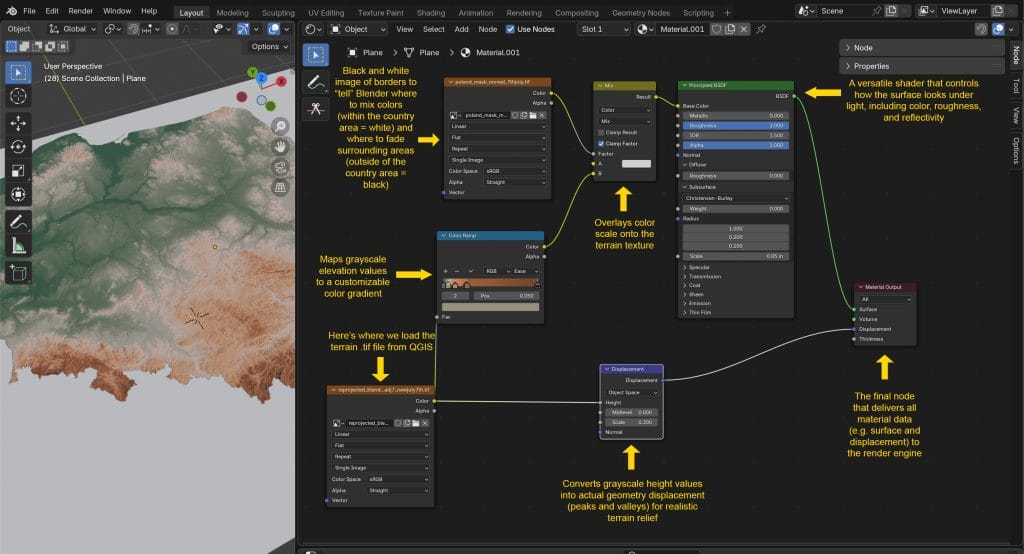Choose the Annotate tool in node editor
This screenshot has height=554, width=1024.
[316, 81]
